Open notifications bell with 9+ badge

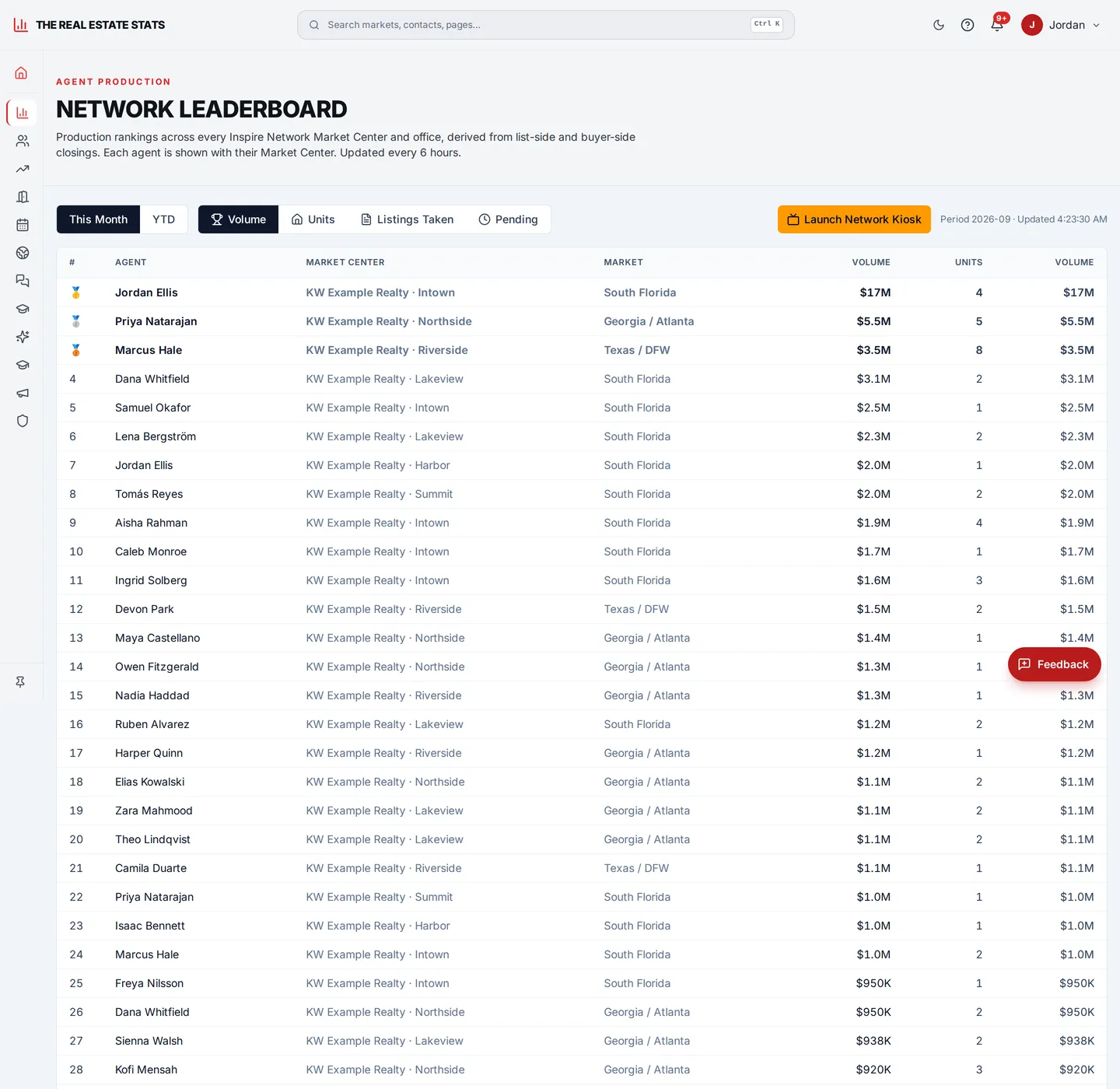(x=997, y=25)
